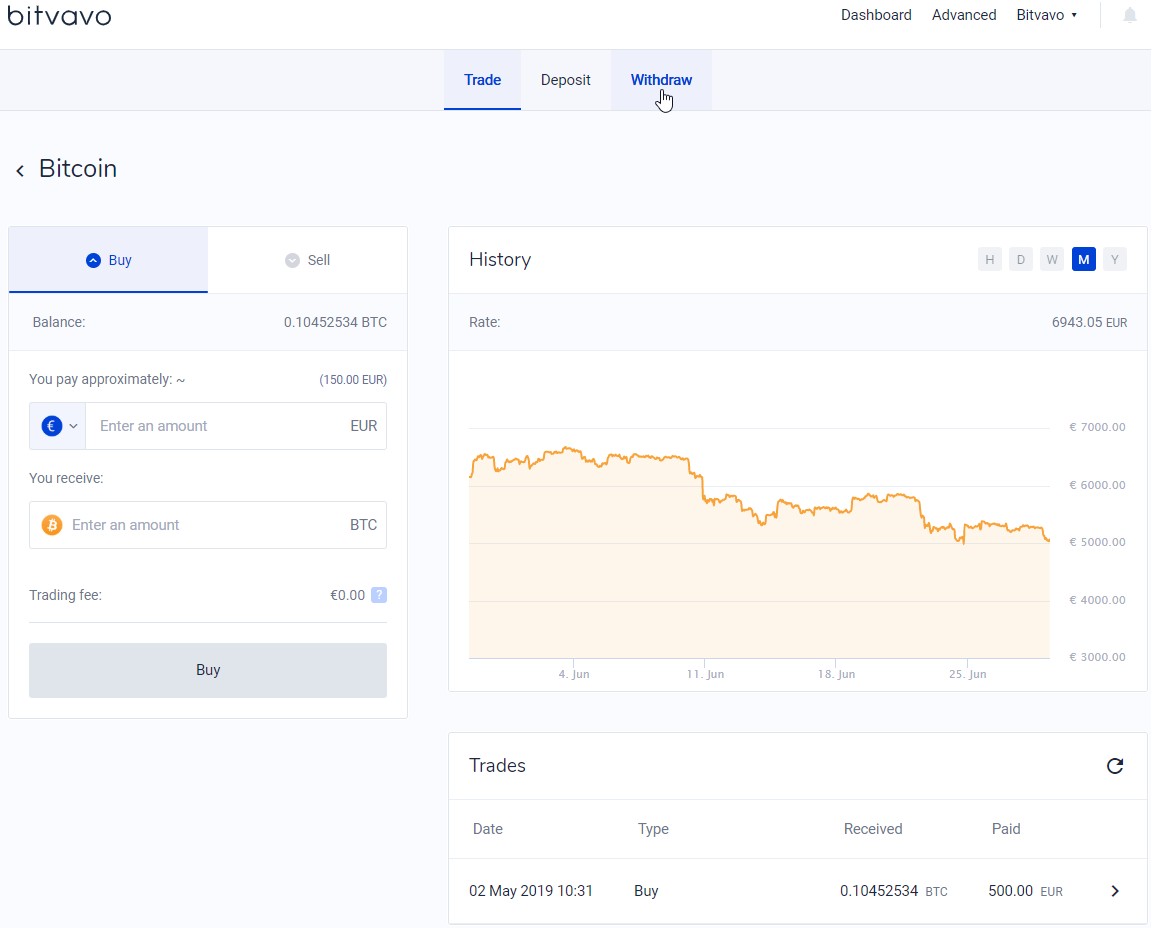1151x928 pixels.
Task: Switch history chart to Year view
Action: (1114, 259)
